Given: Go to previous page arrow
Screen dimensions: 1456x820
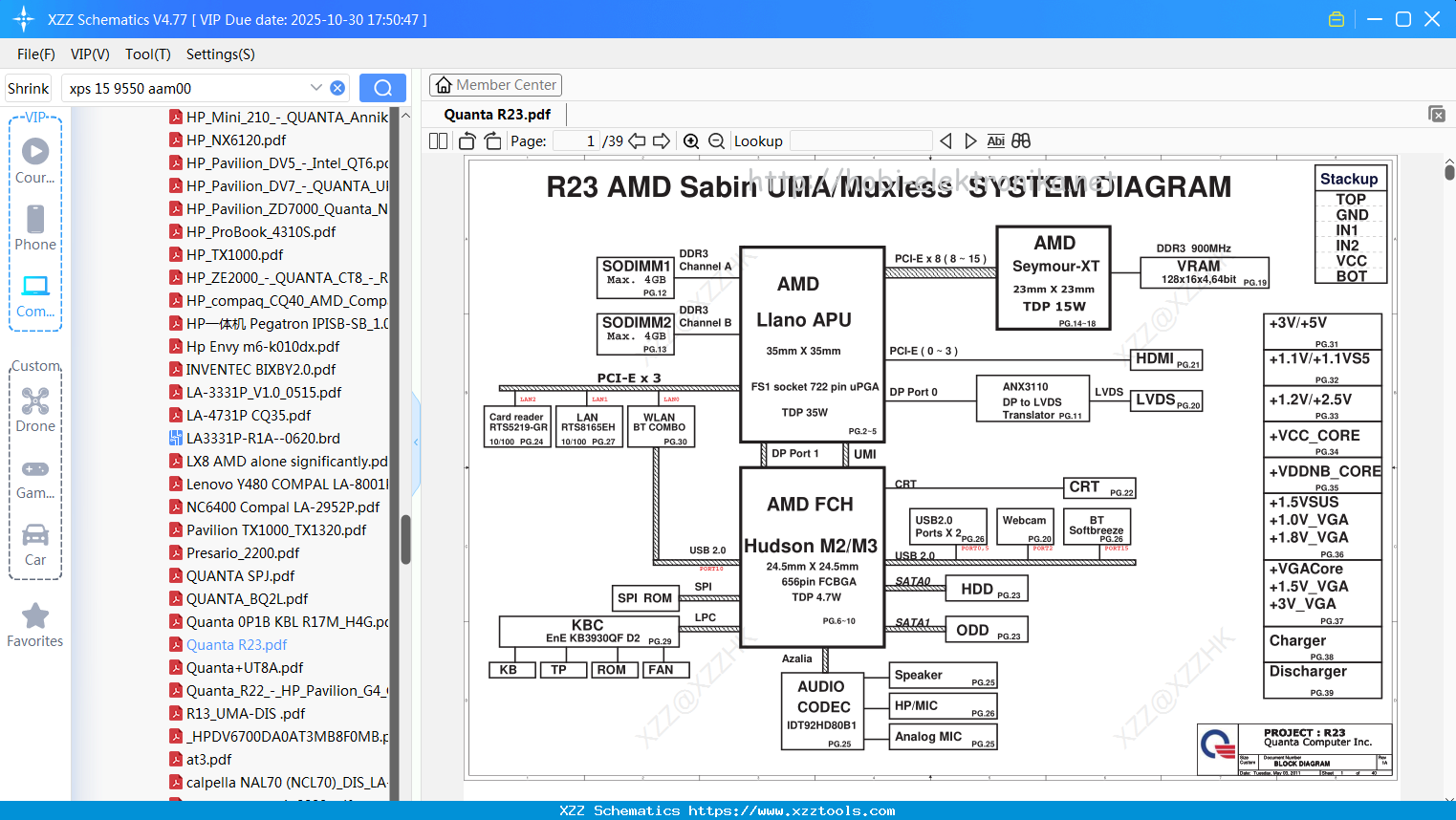Looking at the screenshot, I should click(x=637, y=141).
